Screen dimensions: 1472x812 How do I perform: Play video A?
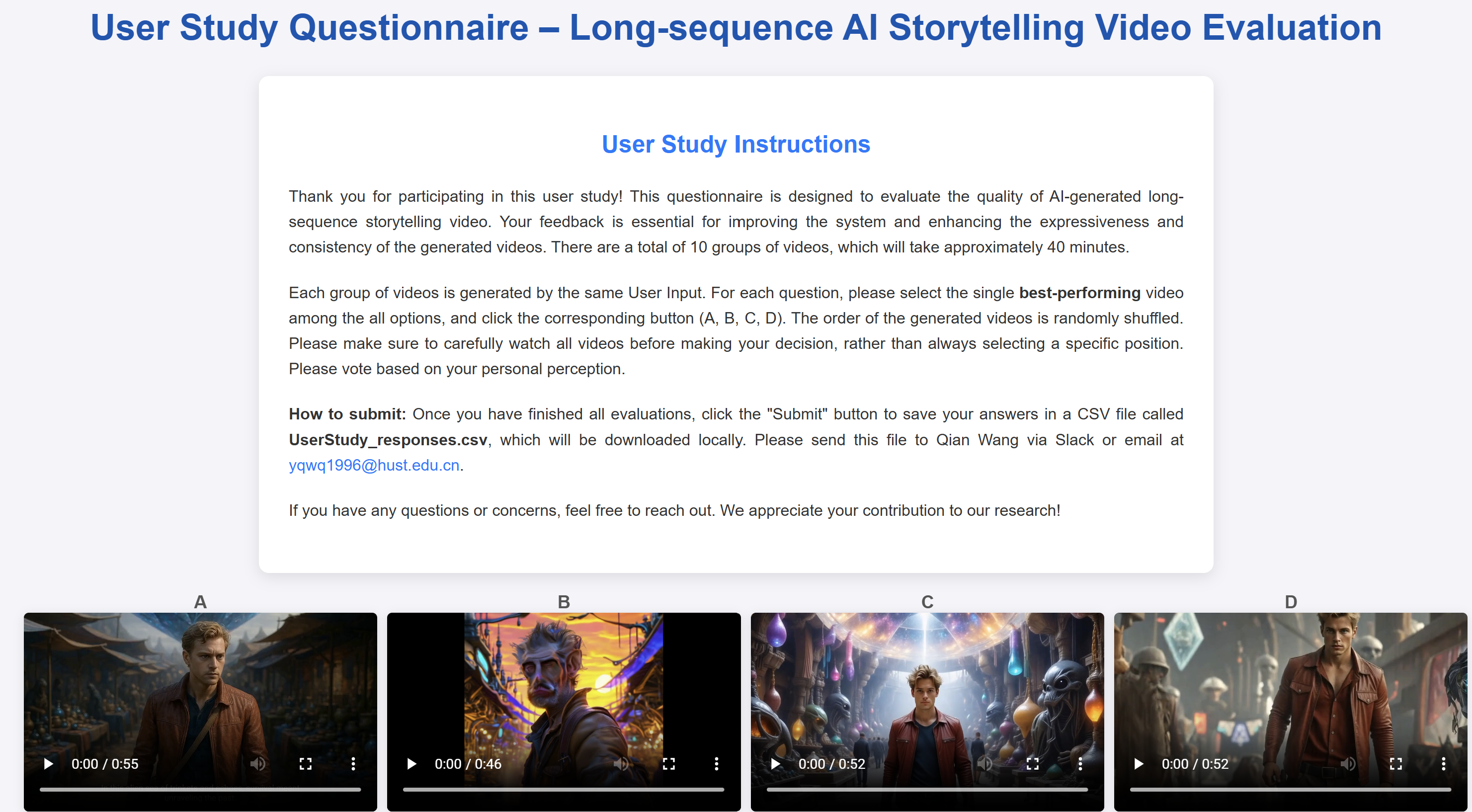(49, 764)
